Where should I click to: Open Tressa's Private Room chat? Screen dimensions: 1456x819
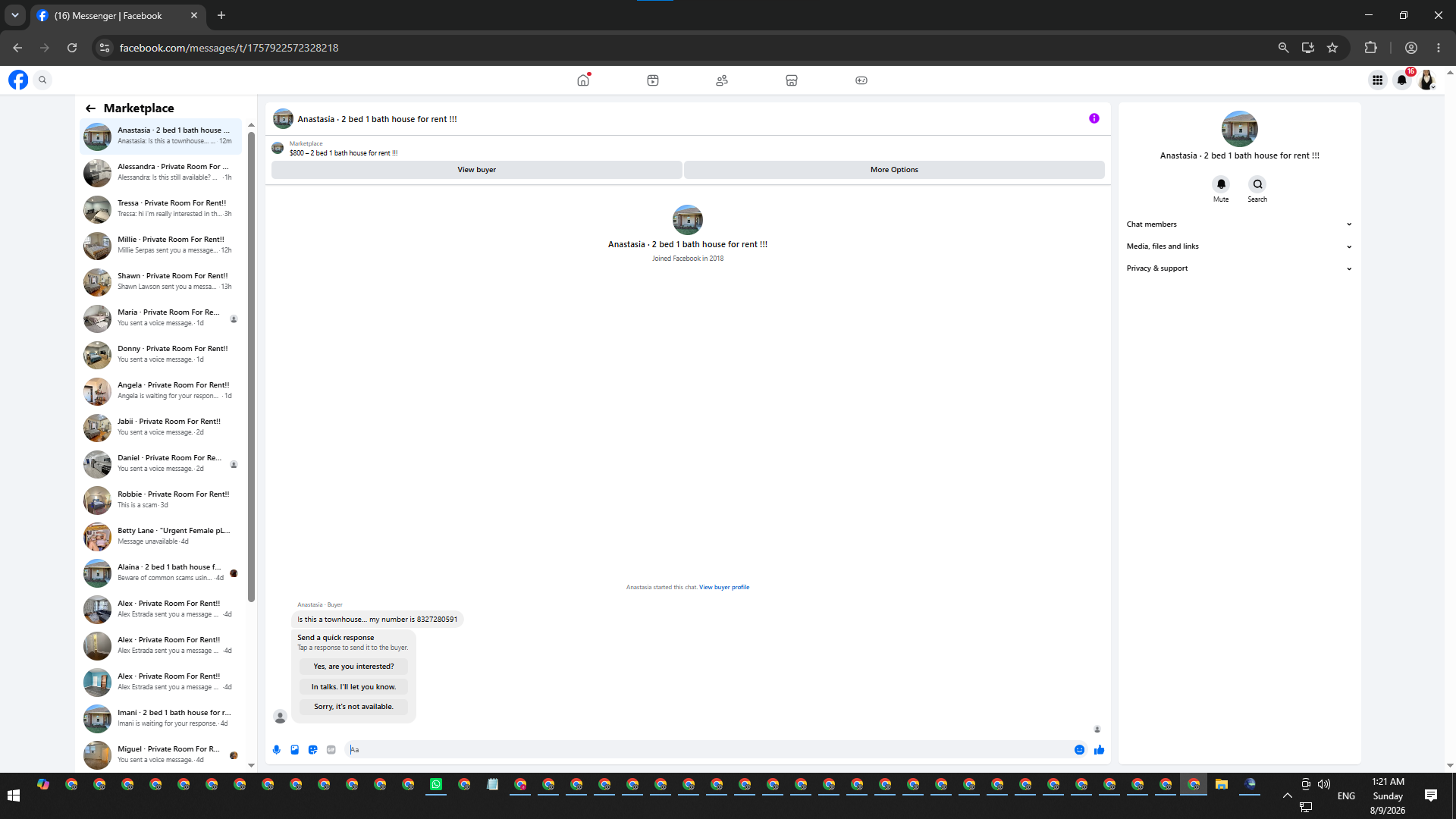coord(161,209)
